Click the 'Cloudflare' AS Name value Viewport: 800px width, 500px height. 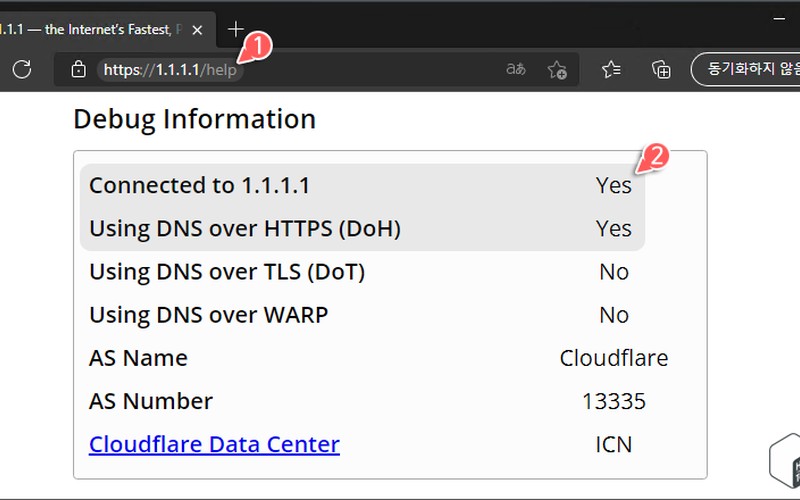(x=614, y=358)
